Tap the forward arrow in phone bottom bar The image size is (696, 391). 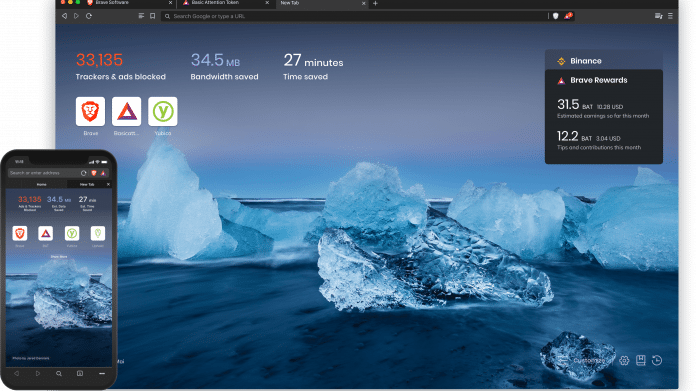[x=38, y=374]
